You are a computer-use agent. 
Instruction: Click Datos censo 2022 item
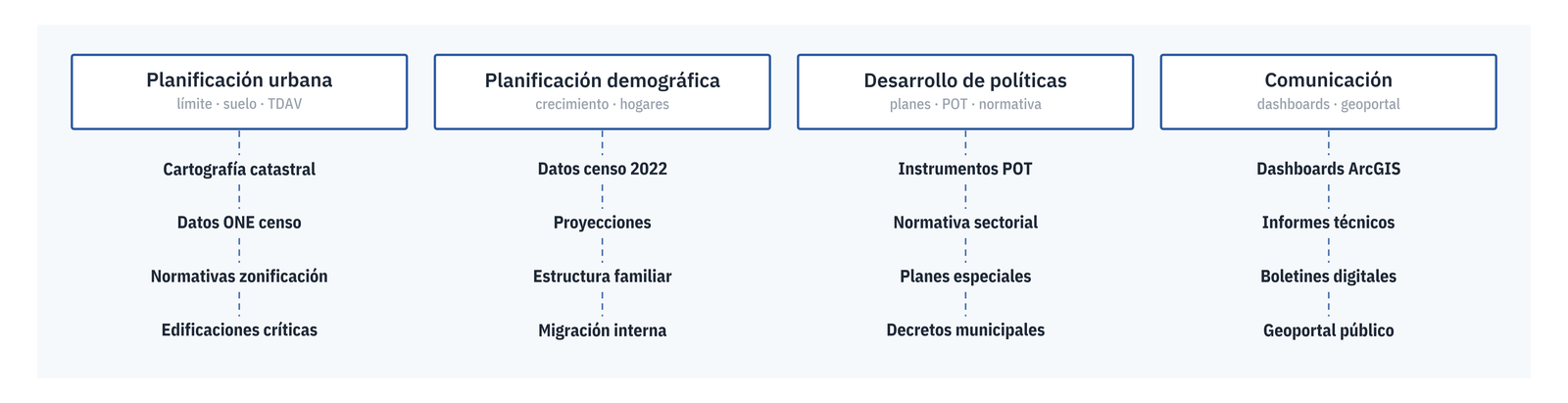pyautogui.click(x=602, y=169)
